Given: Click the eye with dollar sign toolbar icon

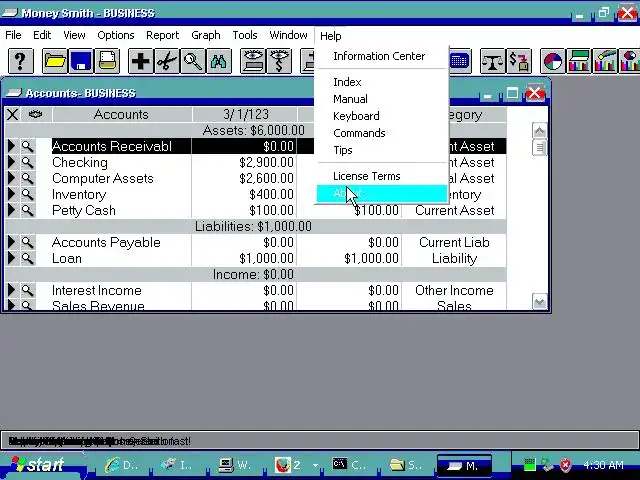Looking at the screenshot, I should tap(279, 61).
